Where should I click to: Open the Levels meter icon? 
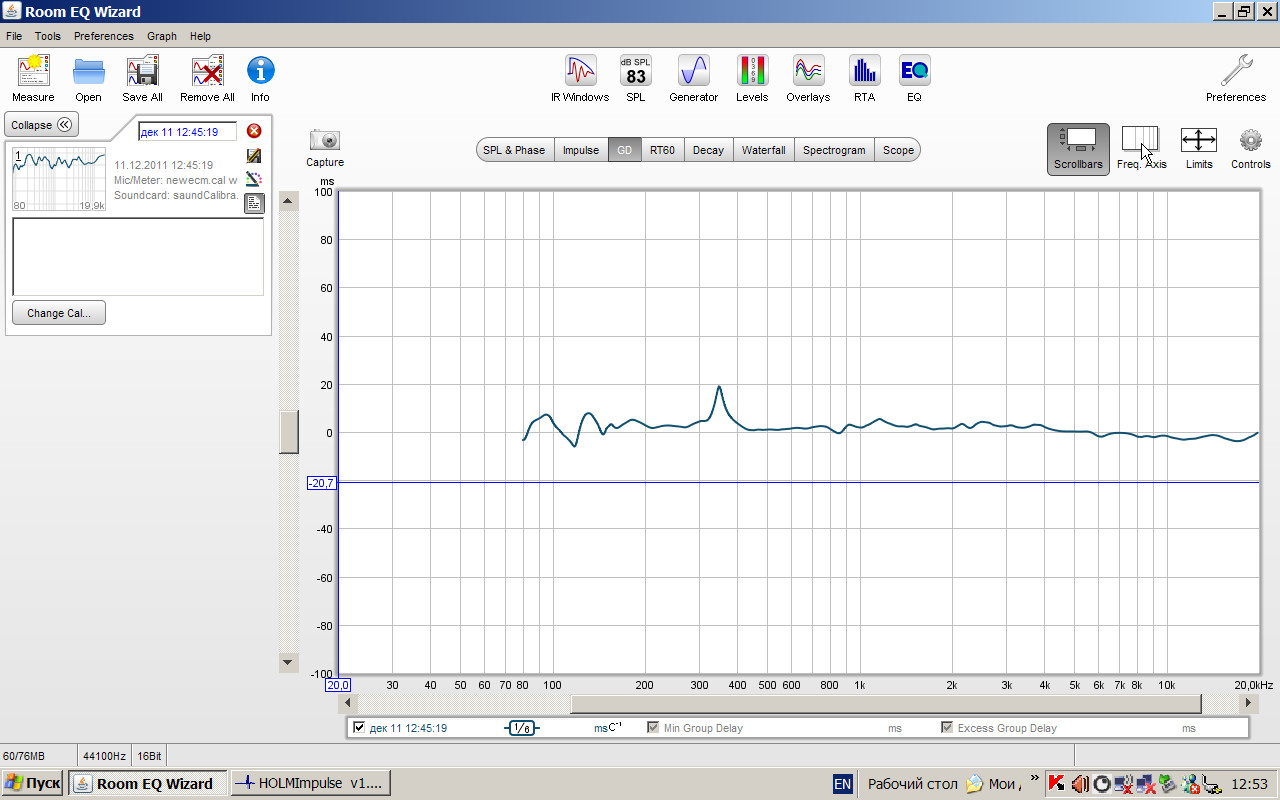pyautogui.click(x=752, y=72)
